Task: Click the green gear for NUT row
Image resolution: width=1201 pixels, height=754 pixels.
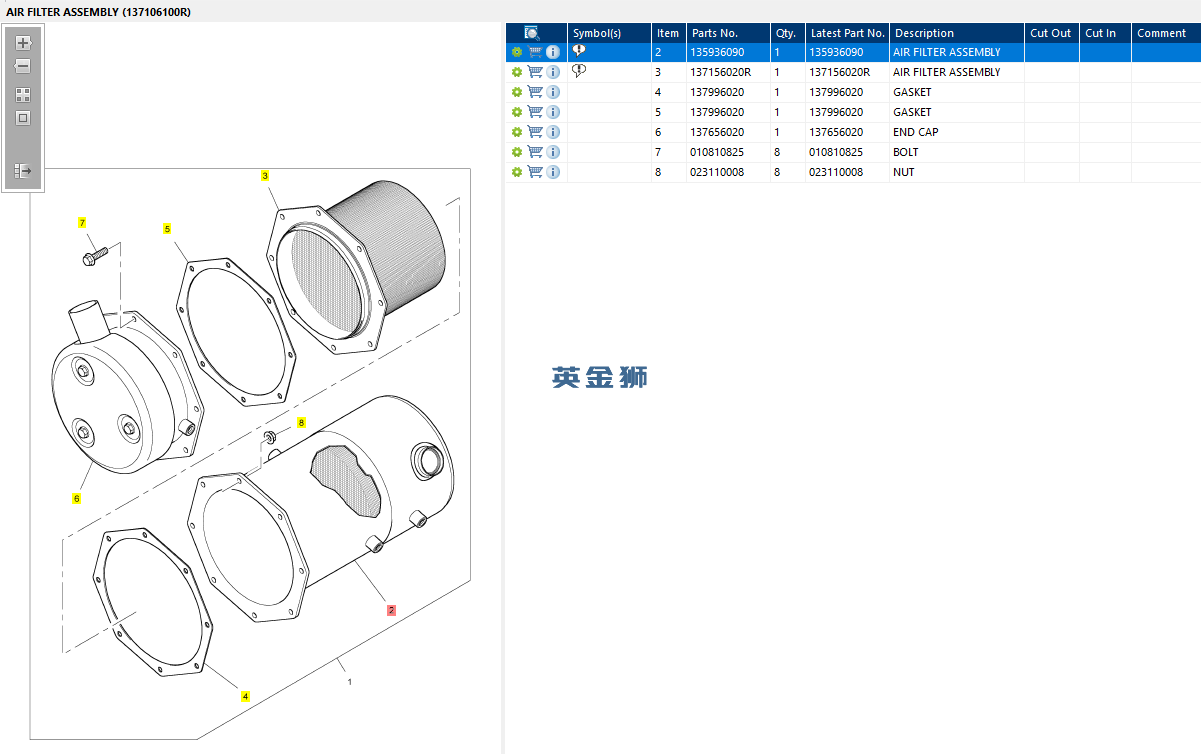Action: [517, 172]
